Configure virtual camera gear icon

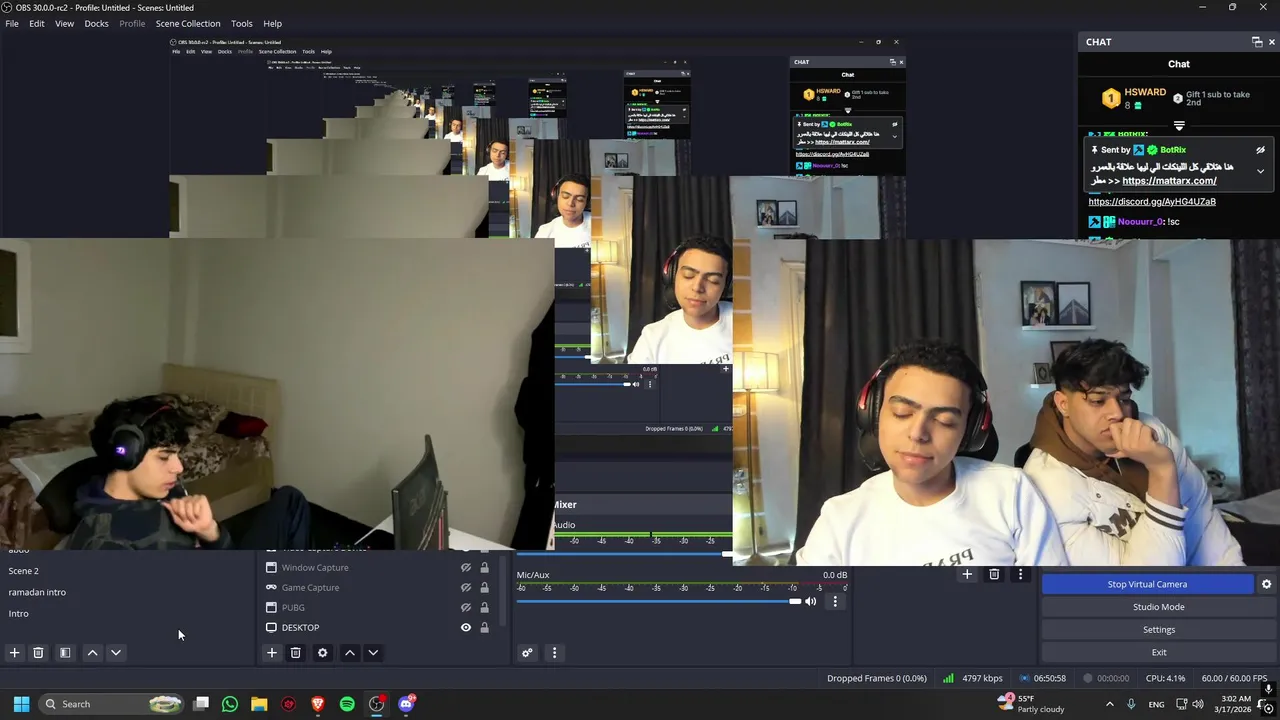point(1266,584)
